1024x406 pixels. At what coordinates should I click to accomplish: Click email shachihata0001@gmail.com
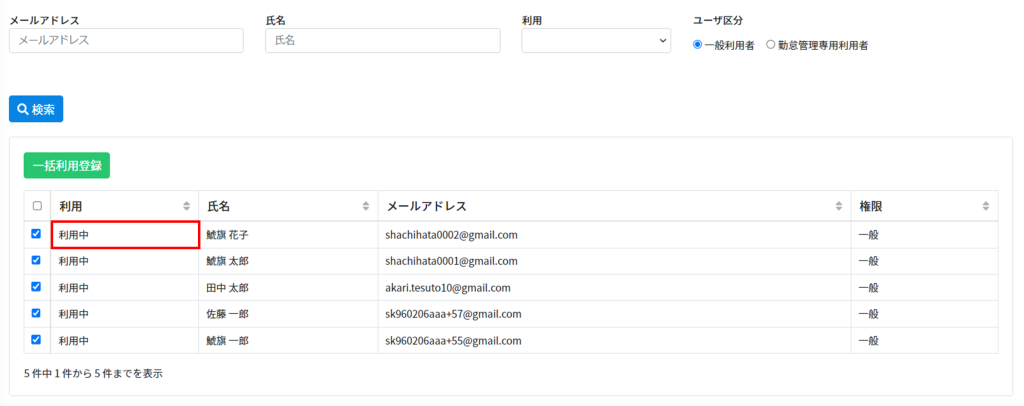click(451, 261)
